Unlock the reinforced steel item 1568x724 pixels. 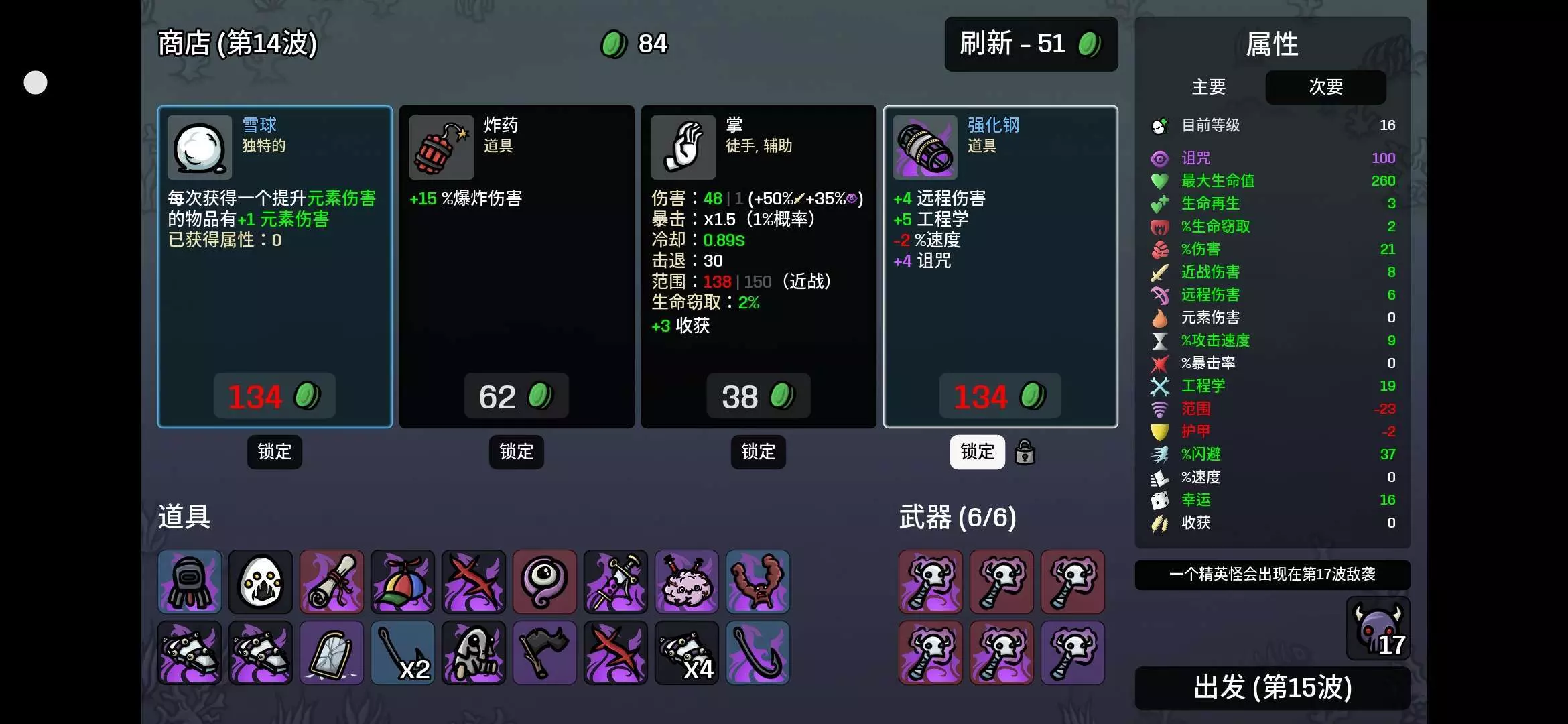(978, 452)
